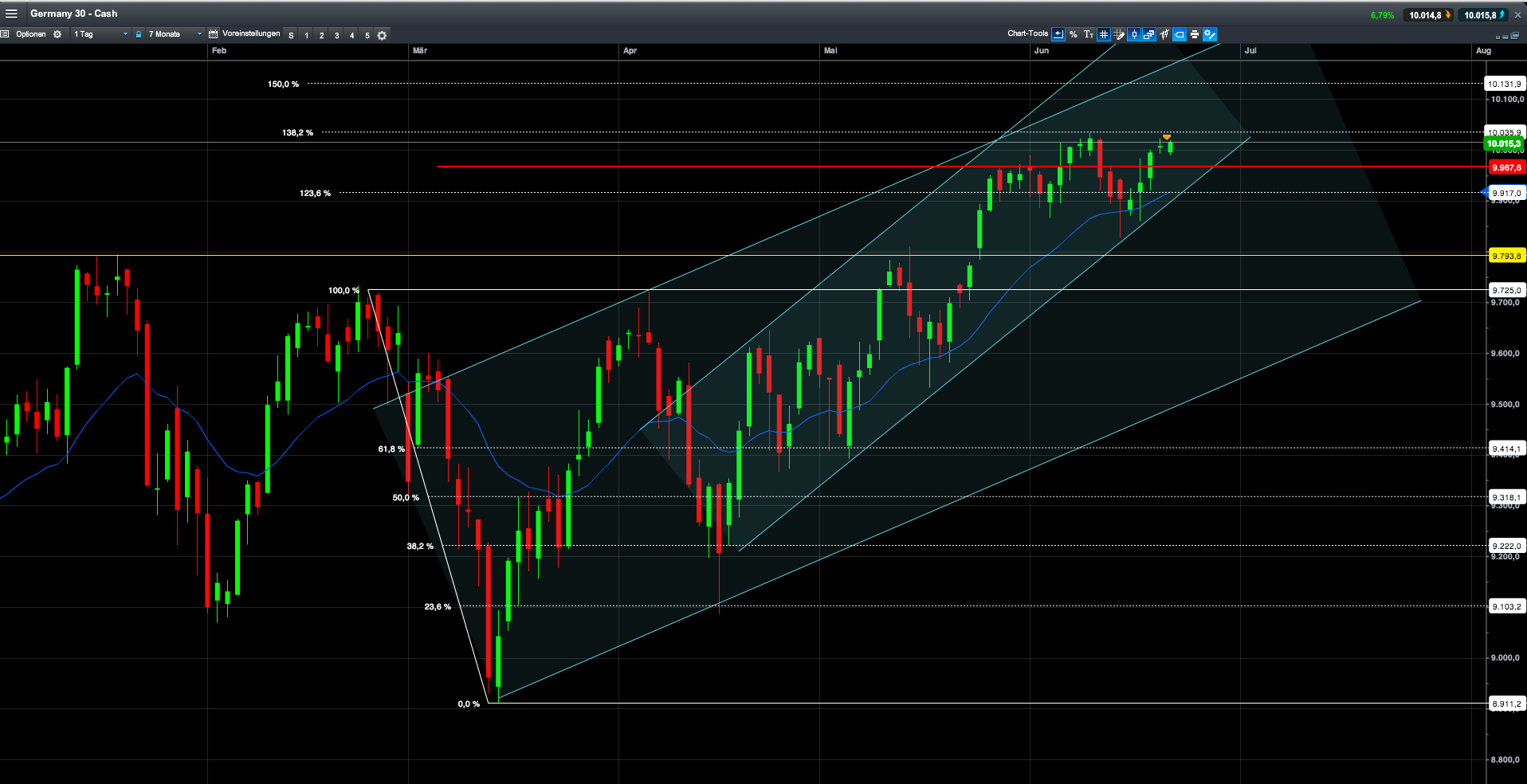
Task: Click the hamburger menu at top left
Action: pos(11,13)
